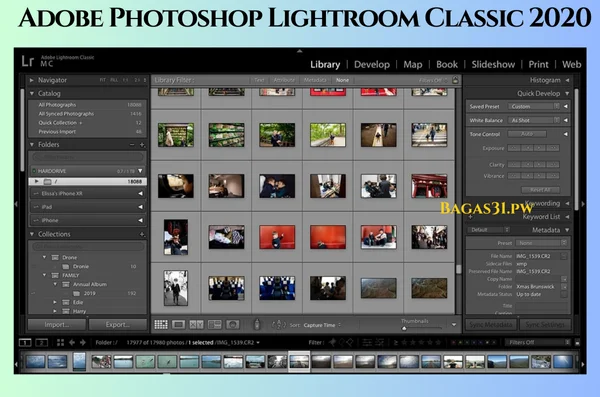Open Survey view icon
This screenshot has width=600, height=397.
[214, 325]
